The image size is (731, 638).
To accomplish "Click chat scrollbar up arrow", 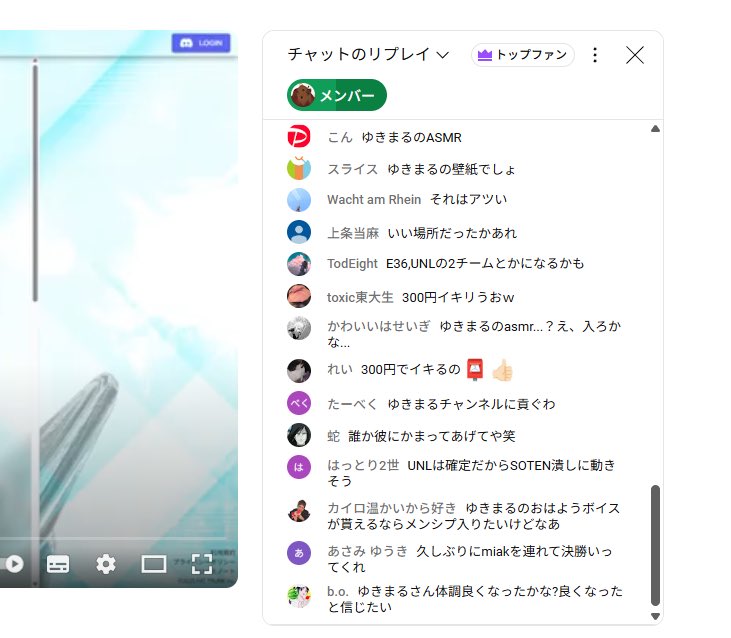I will click(x=655, y=129).
